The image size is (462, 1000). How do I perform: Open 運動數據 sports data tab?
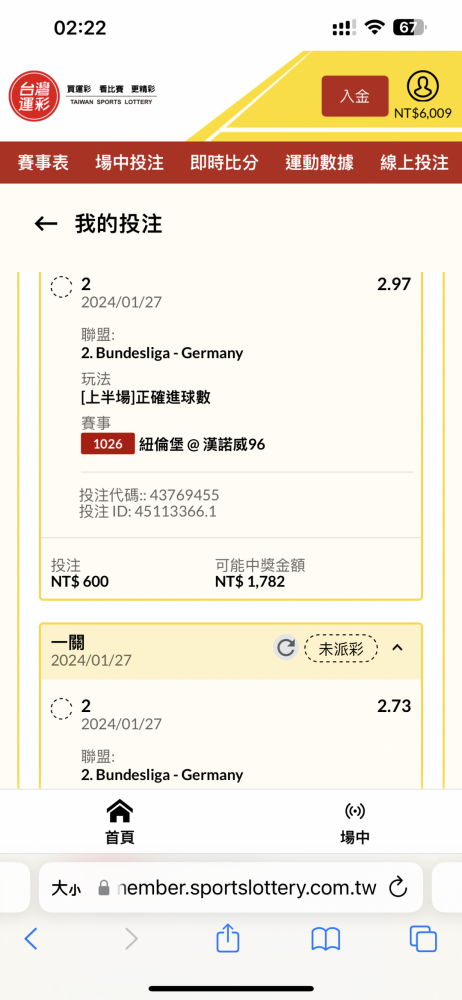pos(319,163)
